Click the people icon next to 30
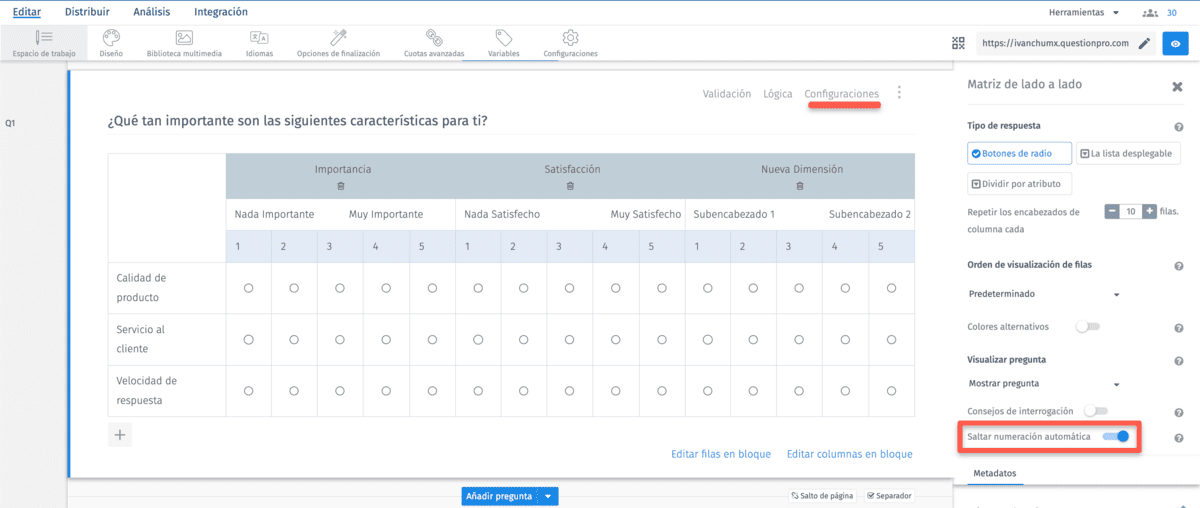This screenshot has height=508, width=1200. click(x=1150, y=13)
